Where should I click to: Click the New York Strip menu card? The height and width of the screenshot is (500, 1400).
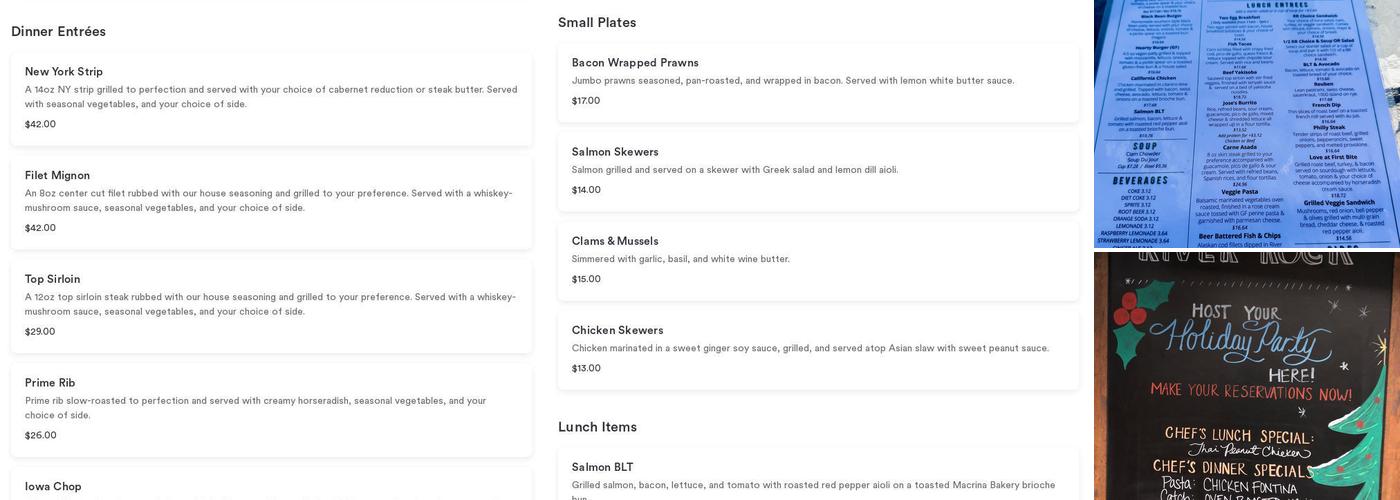click(x=271, y=98)
